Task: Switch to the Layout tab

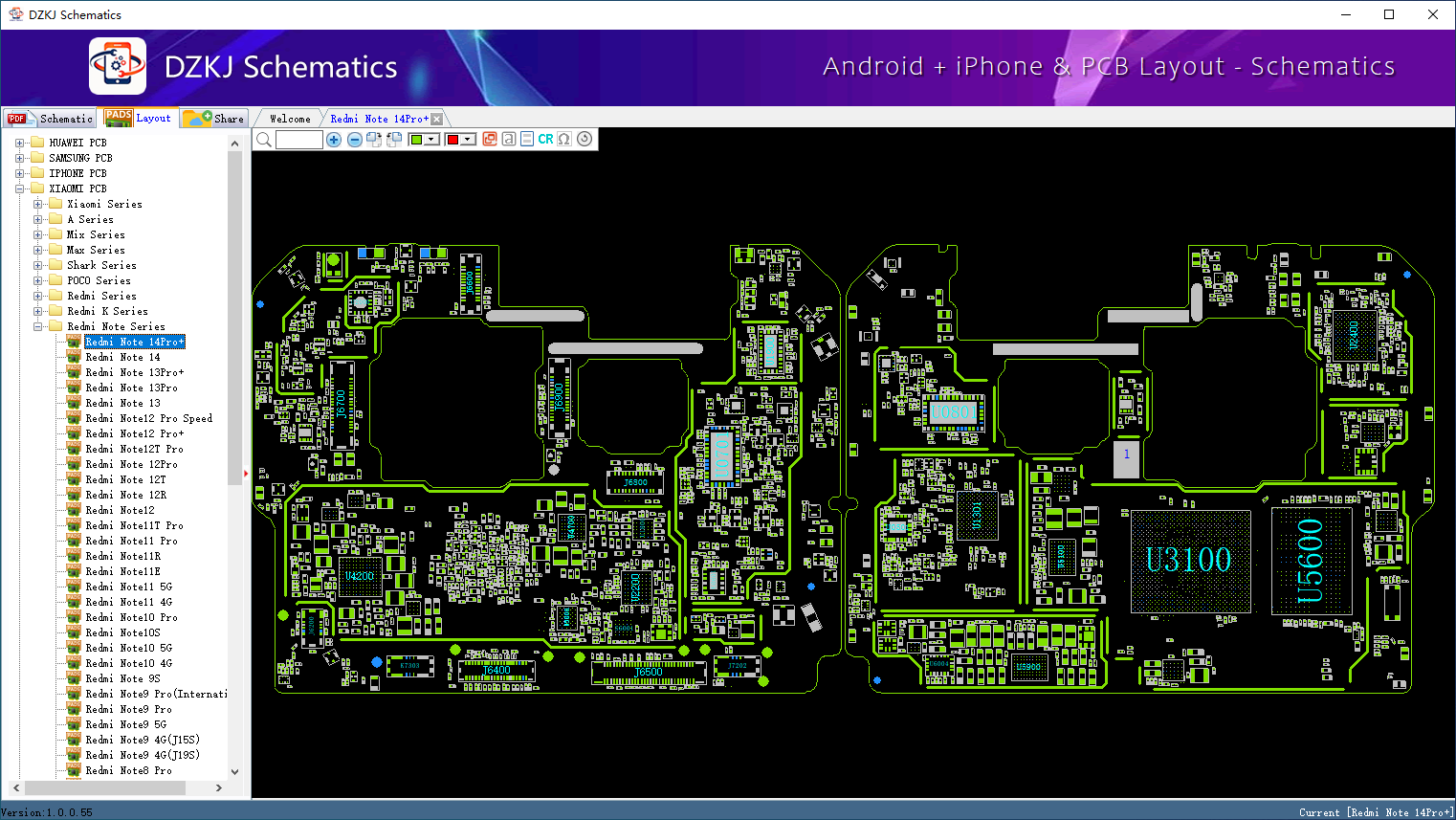Action: 140,118
